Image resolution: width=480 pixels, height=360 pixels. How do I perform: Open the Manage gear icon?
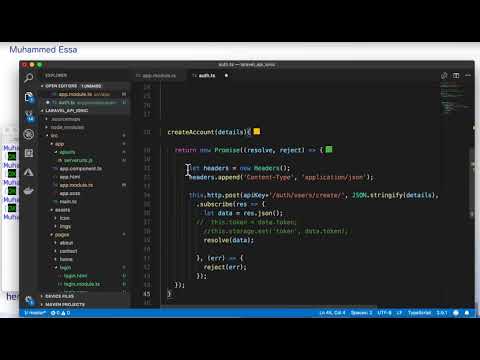[29, 300]
